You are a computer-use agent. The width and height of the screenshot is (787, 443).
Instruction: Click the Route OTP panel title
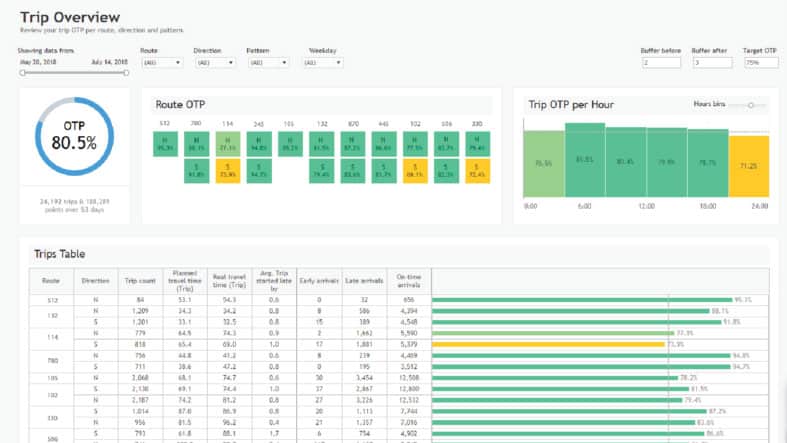pyautogui.click(x=180, y=105)
